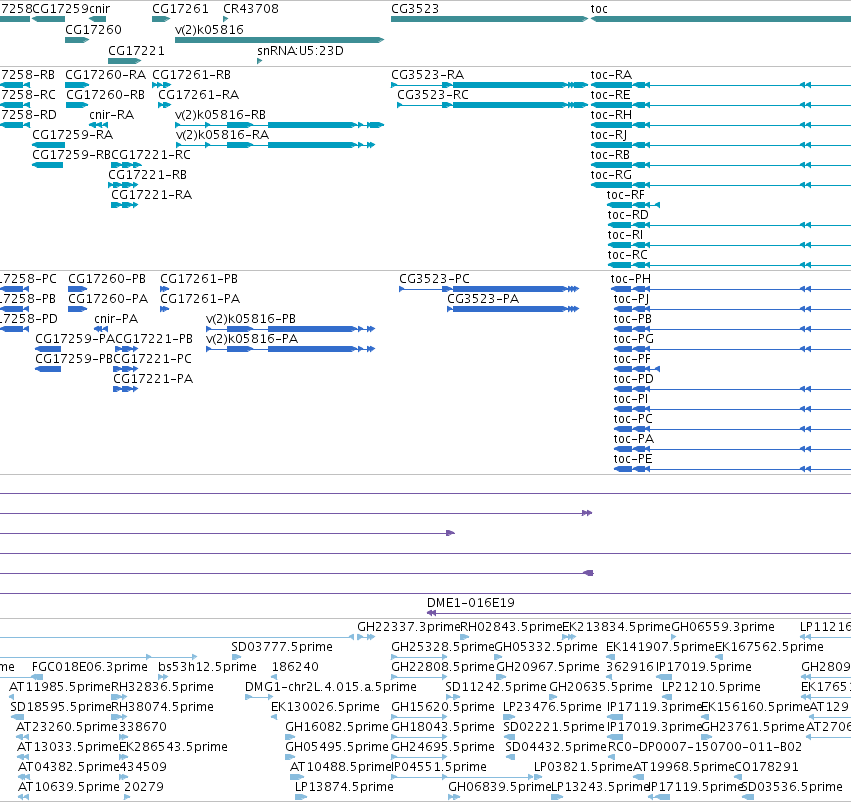Select the CR43708 gene label
The height and width of the screenshot is (802, 851).
(251, 9)
